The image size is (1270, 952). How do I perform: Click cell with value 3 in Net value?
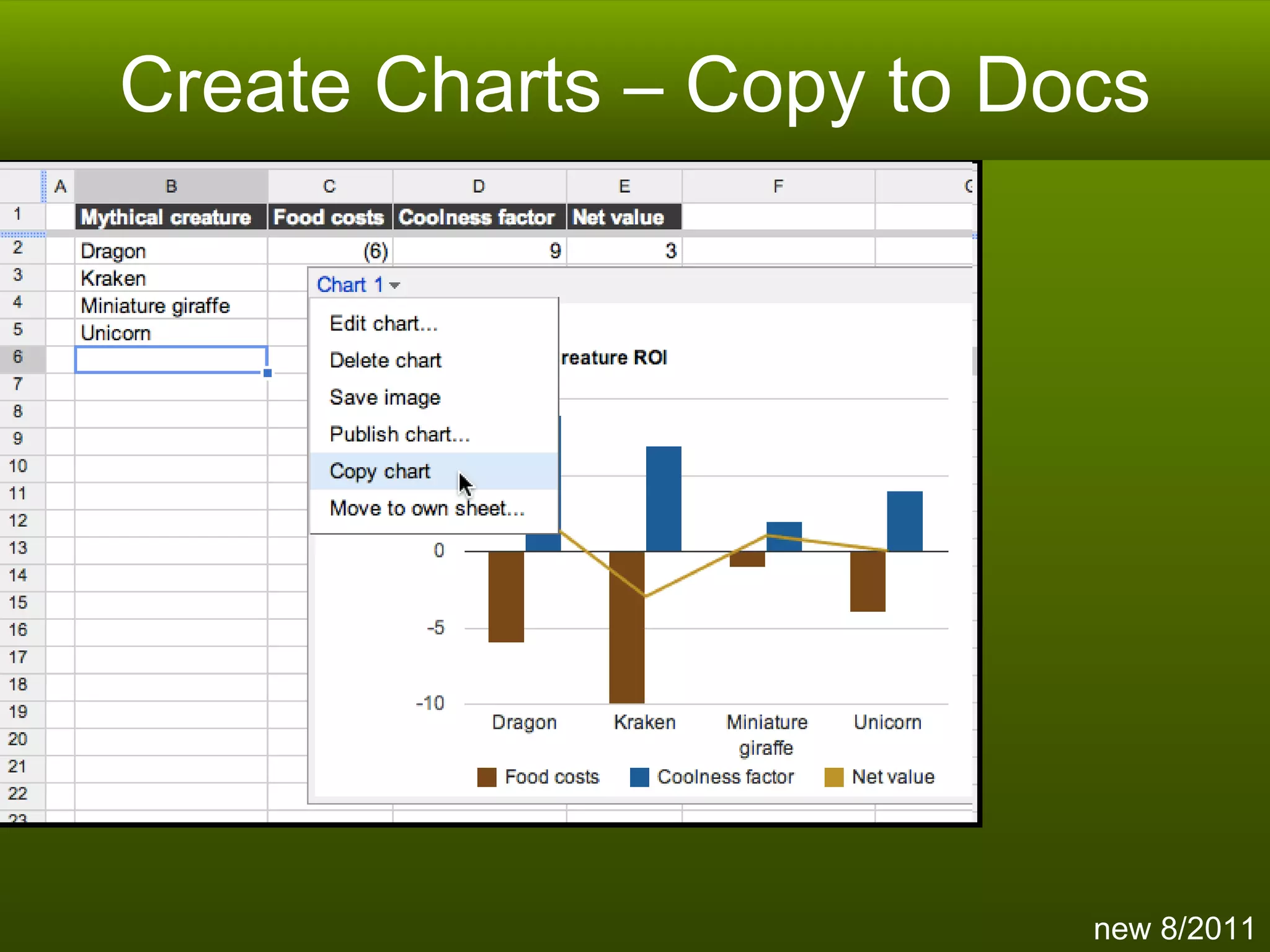[x=624, y=251]
